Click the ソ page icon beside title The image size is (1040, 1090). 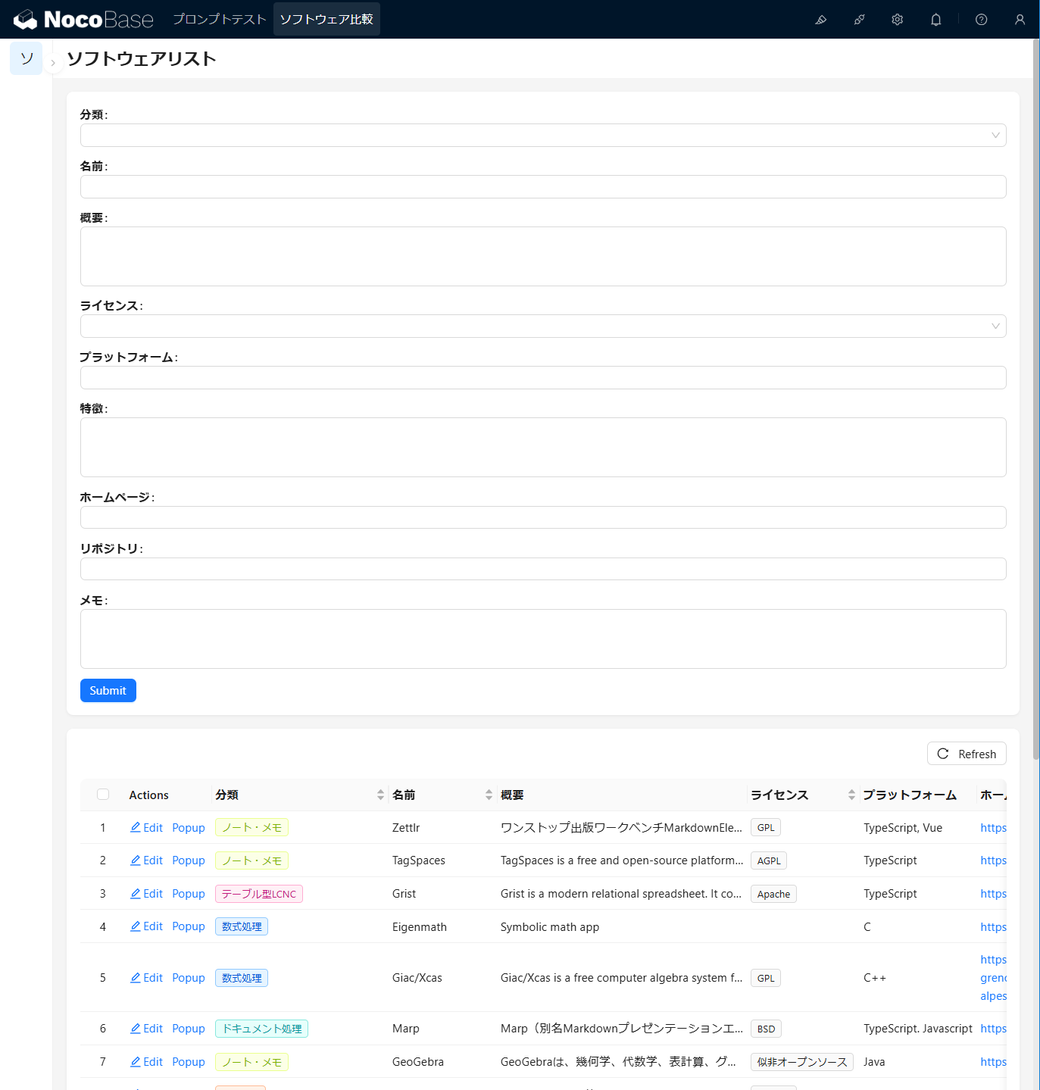point(26,59)
